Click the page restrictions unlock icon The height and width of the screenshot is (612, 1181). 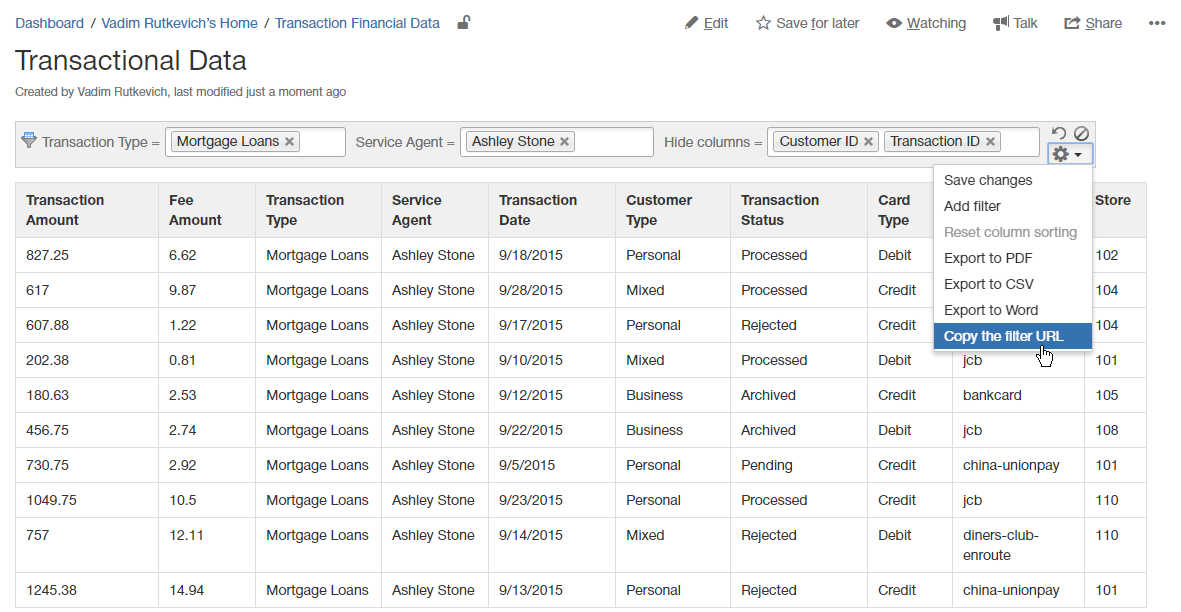pos(463,23)
